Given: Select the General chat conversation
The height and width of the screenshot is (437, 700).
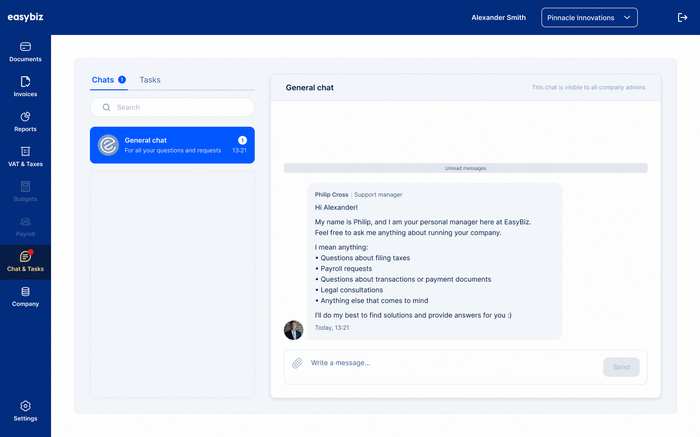Looking at the screenshot, I should point(172,145).
